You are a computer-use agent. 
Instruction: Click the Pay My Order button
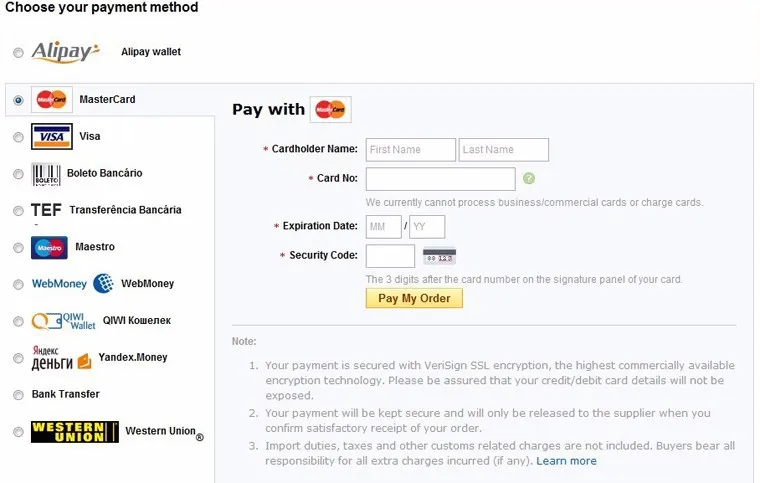[414, 298]
